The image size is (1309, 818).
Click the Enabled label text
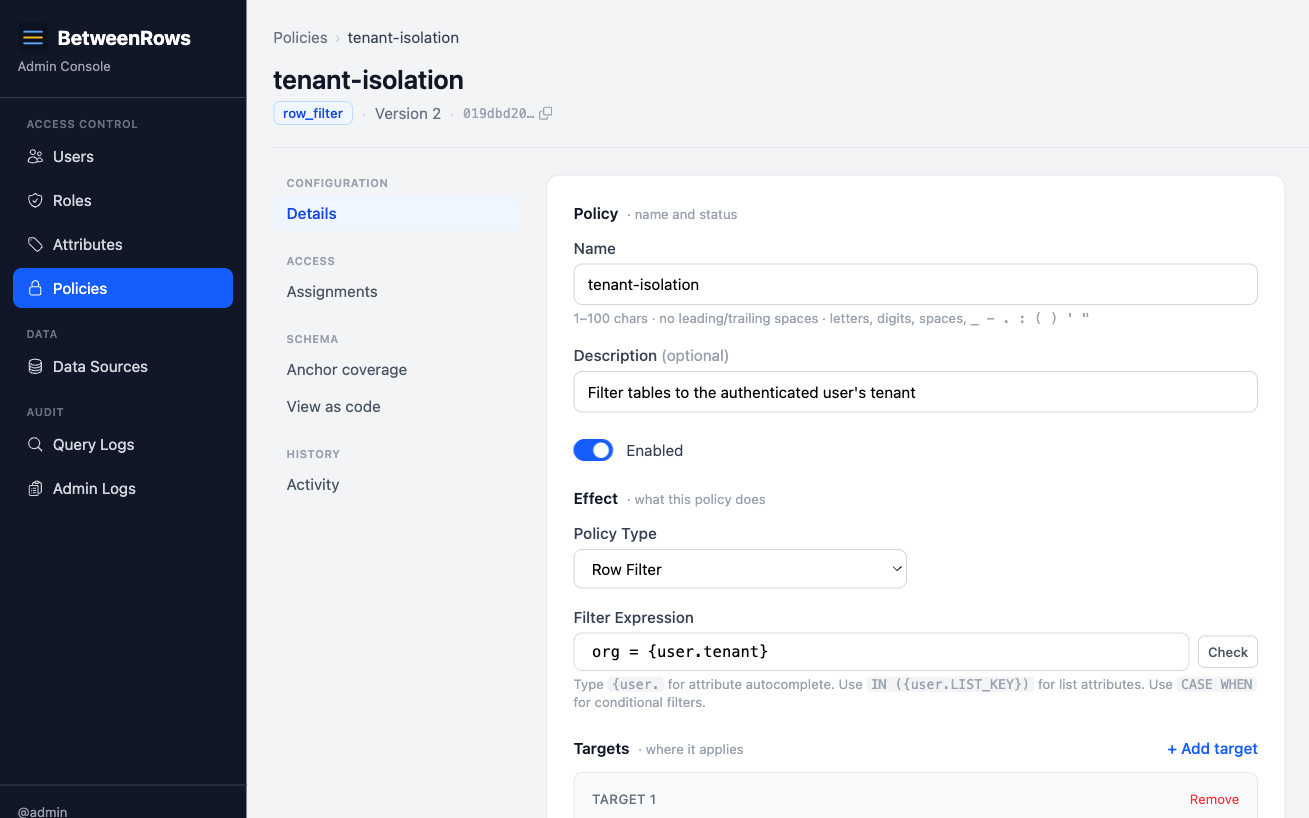point(655,451)
